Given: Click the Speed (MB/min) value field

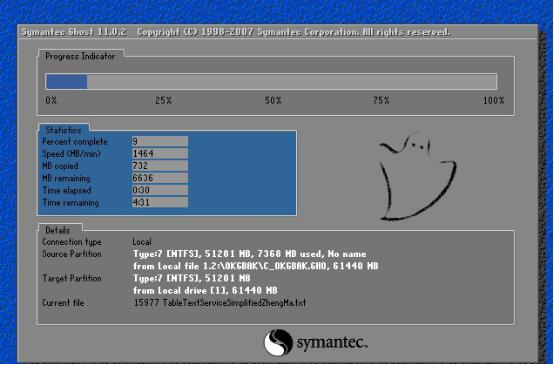Looking at the screenshot, I should (160, 153).
